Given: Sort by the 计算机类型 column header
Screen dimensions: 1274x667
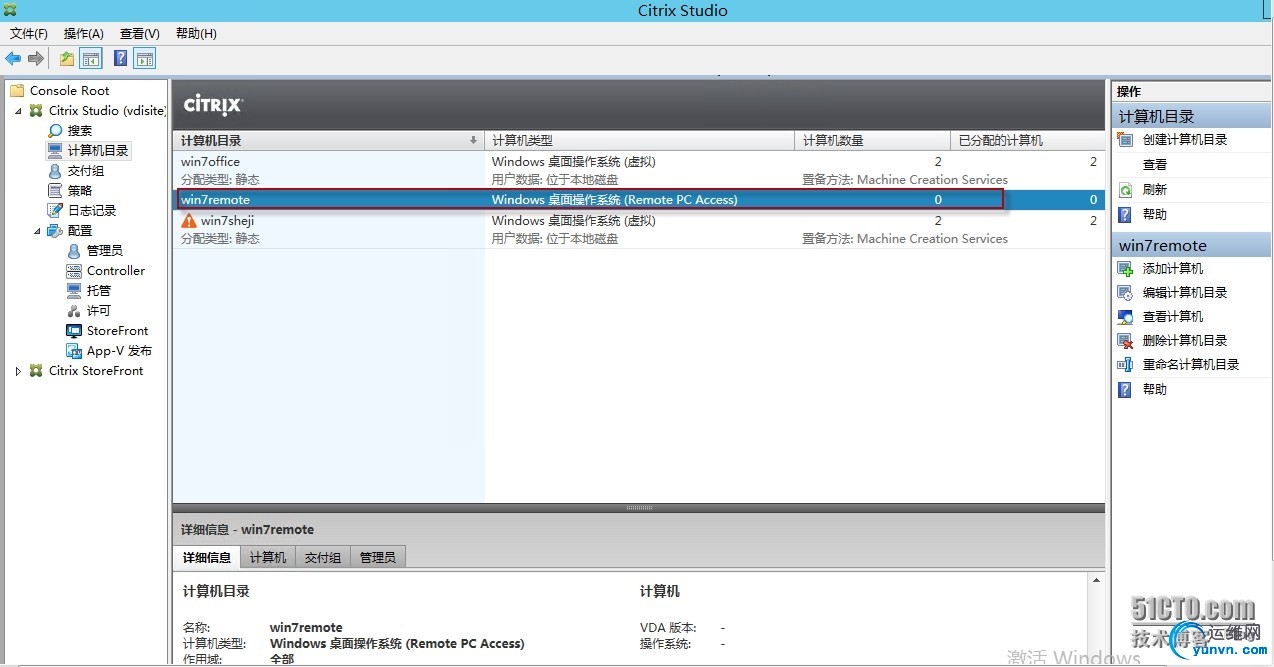Looking at the screenshot, I should click(640, 141).
